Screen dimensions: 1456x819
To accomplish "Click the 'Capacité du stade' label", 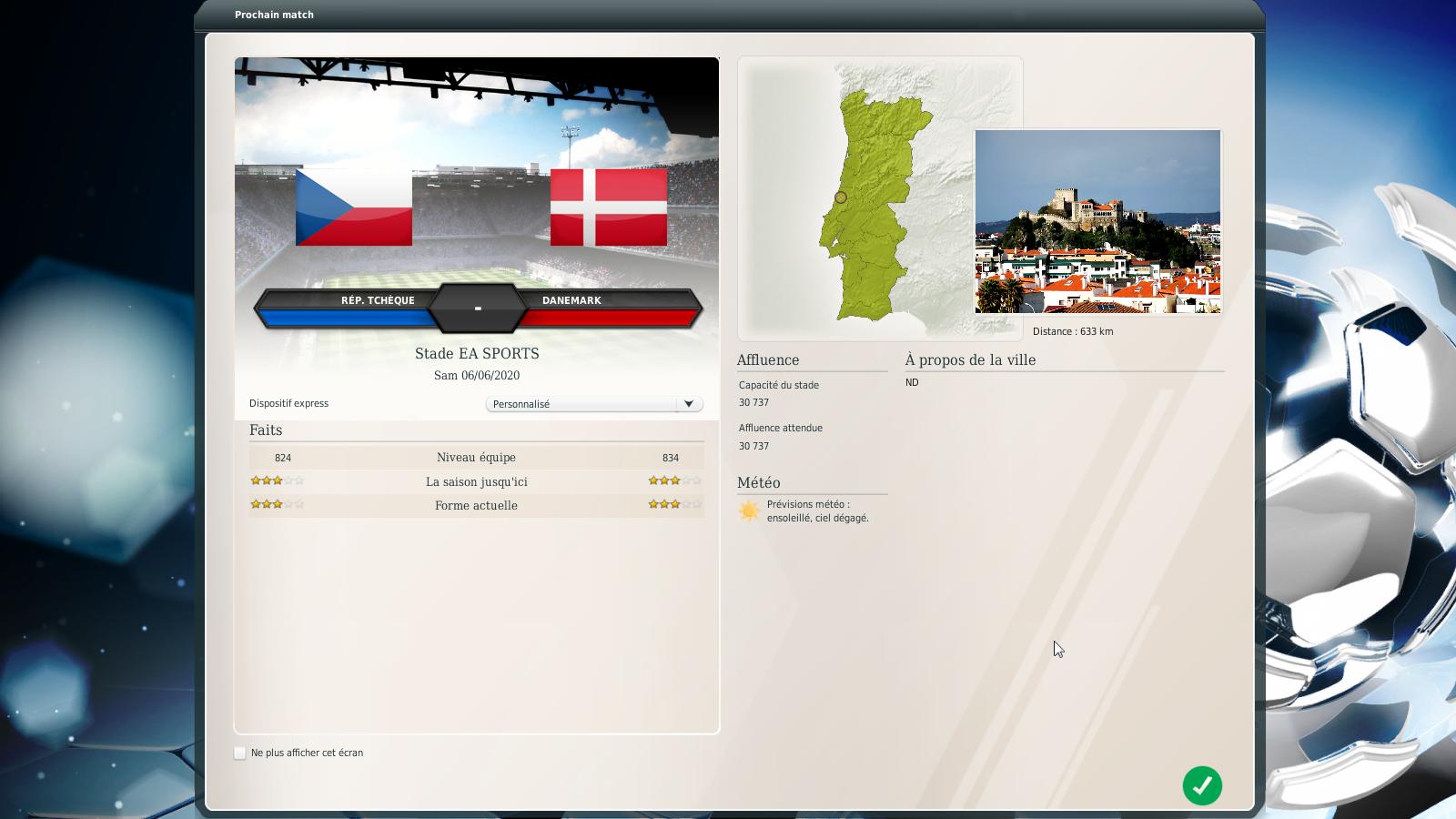I will [x=779, y=385].
